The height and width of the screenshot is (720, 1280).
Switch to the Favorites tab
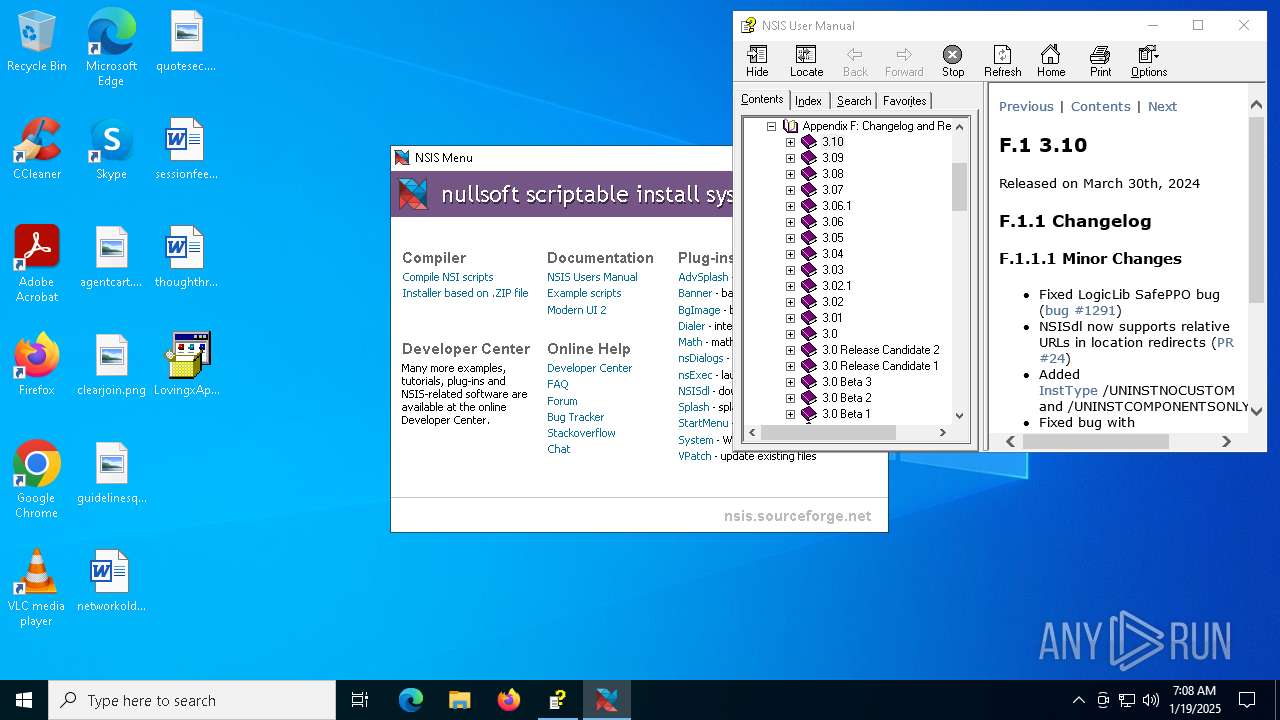tap(904, 100)
